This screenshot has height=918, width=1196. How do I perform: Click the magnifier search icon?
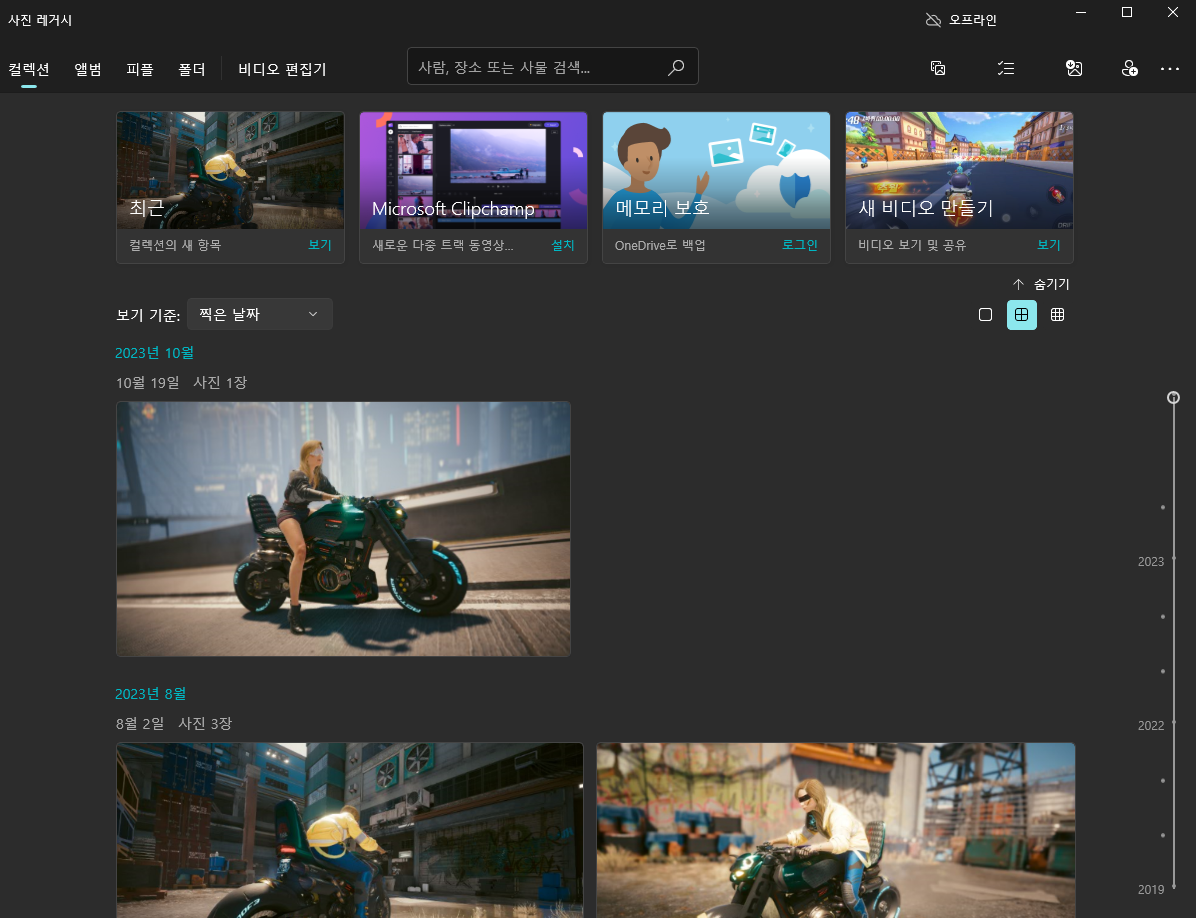tap(676, 68)
